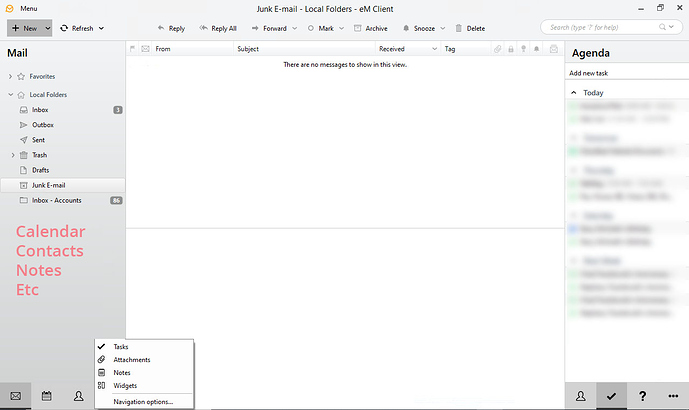Click the search magnifier icon
Viewport: 689px width, 410px height.
click(x=662, y=27)
